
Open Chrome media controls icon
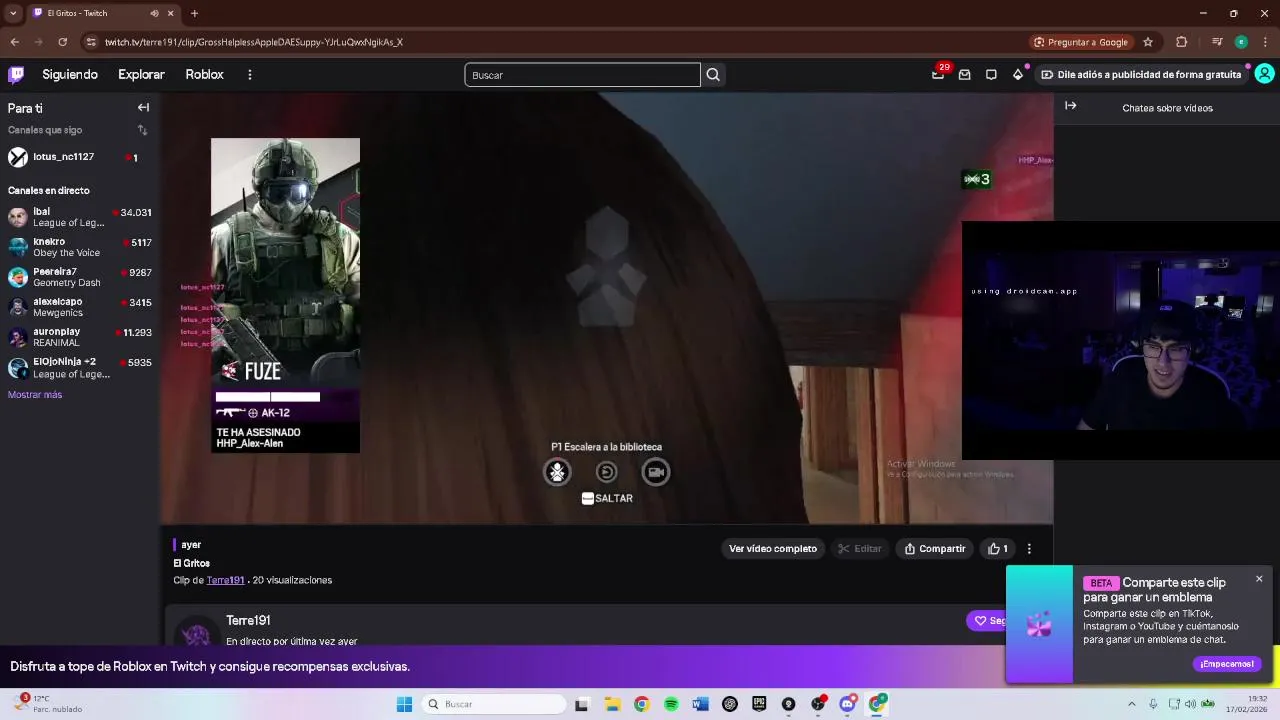1217,42
